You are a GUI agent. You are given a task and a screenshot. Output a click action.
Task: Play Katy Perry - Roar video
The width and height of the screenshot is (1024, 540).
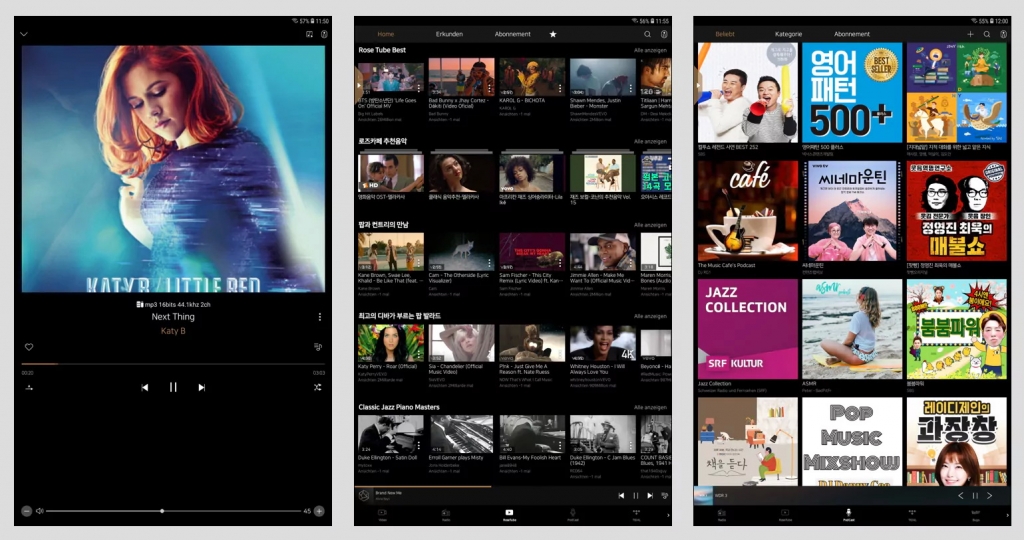pyautogui.click(x=391, y=343)
